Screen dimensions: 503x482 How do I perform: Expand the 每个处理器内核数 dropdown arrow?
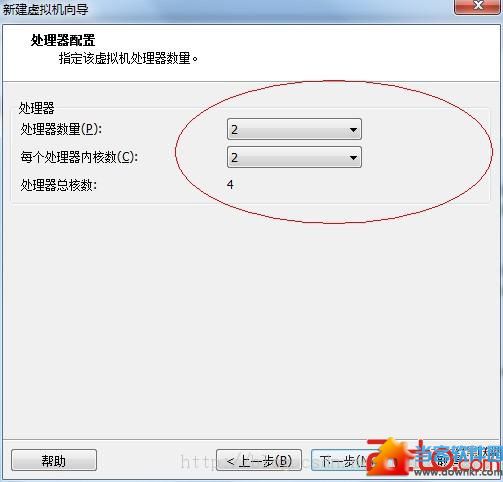pos(353,158)
